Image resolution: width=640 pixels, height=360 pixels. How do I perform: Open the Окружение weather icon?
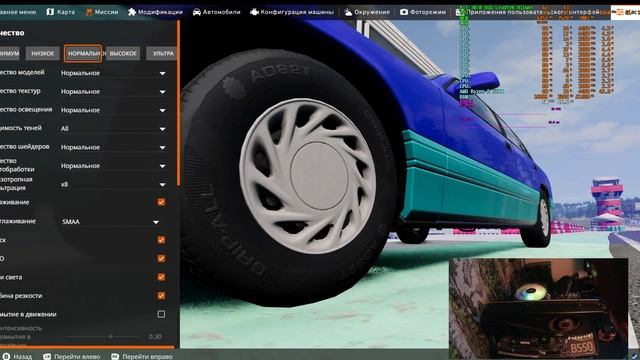[x=348, y=12]
